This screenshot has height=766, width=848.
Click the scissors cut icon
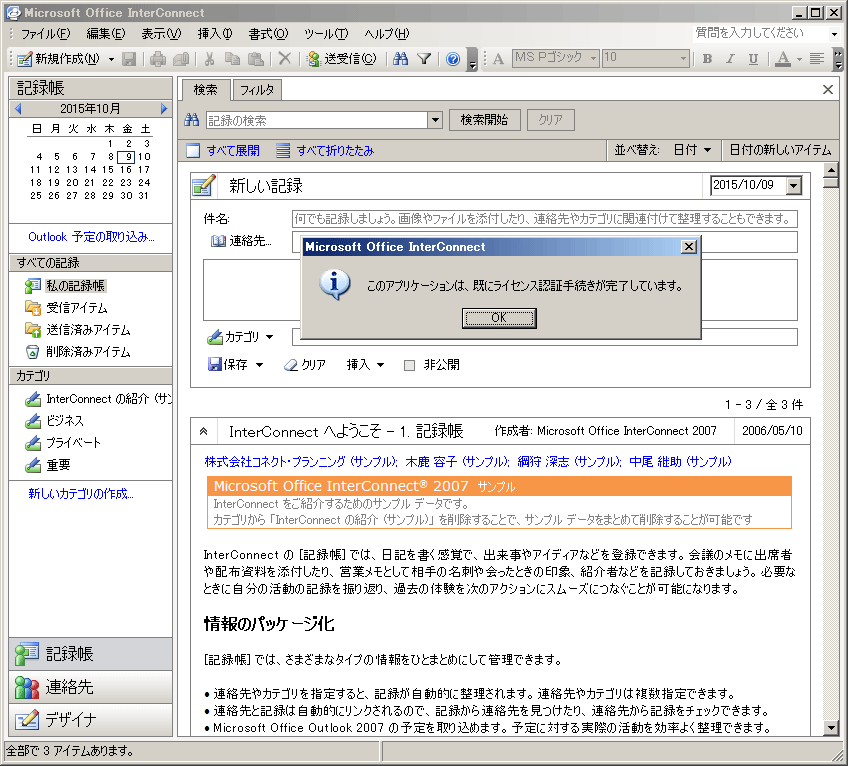pos(209,58)
